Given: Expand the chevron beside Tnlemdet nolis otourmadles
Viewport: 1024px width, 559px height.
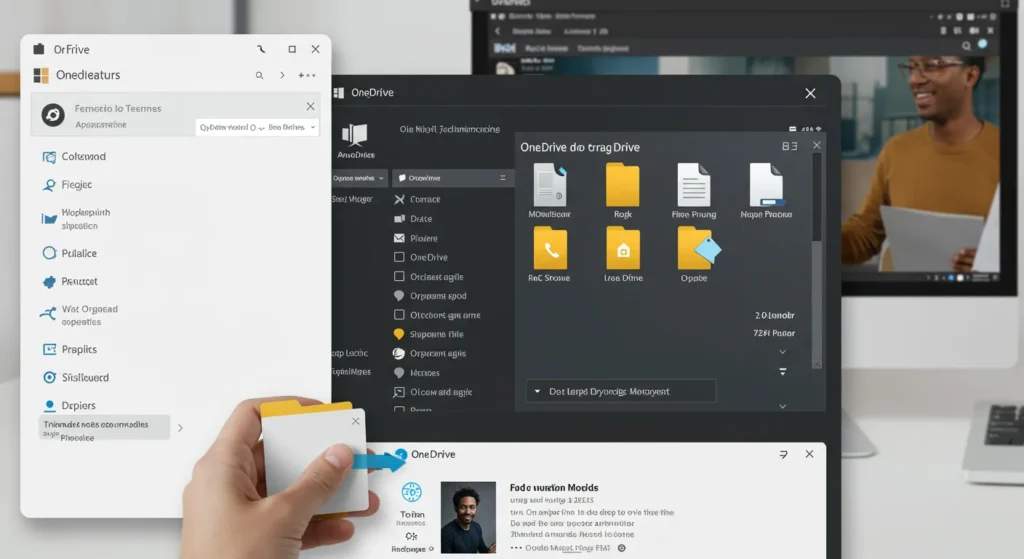Looking at the screenshot, I should pos(180,428).
